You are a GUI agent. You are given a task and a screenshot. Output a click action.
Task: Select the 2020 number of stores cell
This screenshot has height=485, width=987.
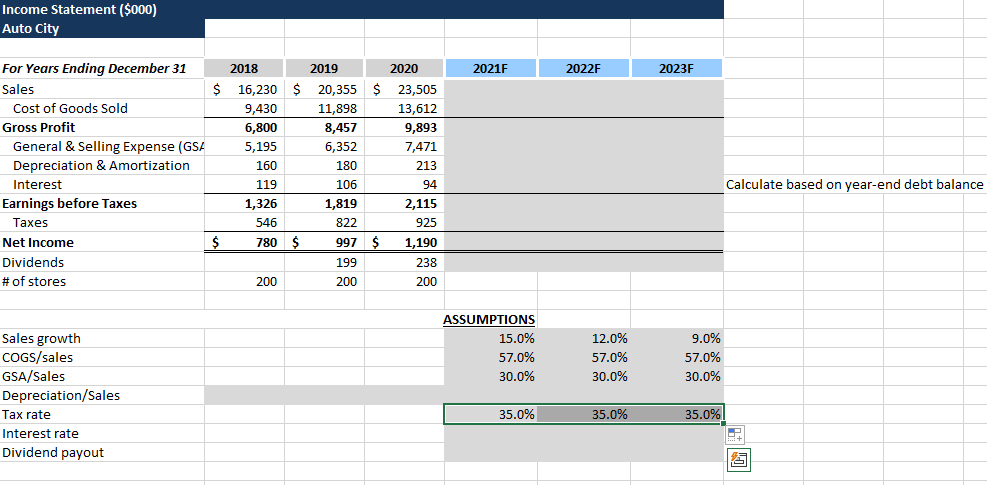(404, 282)
